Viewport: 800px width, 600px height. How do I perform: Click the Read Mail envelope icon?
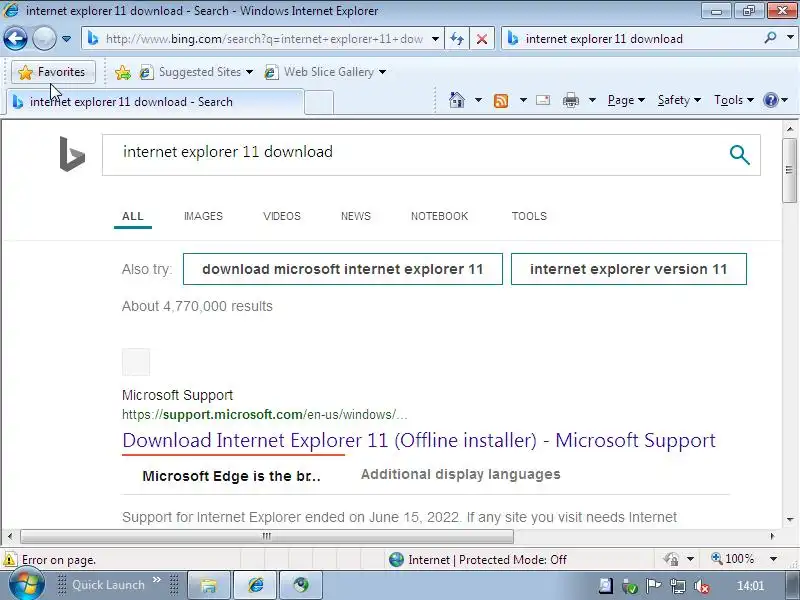543,100
